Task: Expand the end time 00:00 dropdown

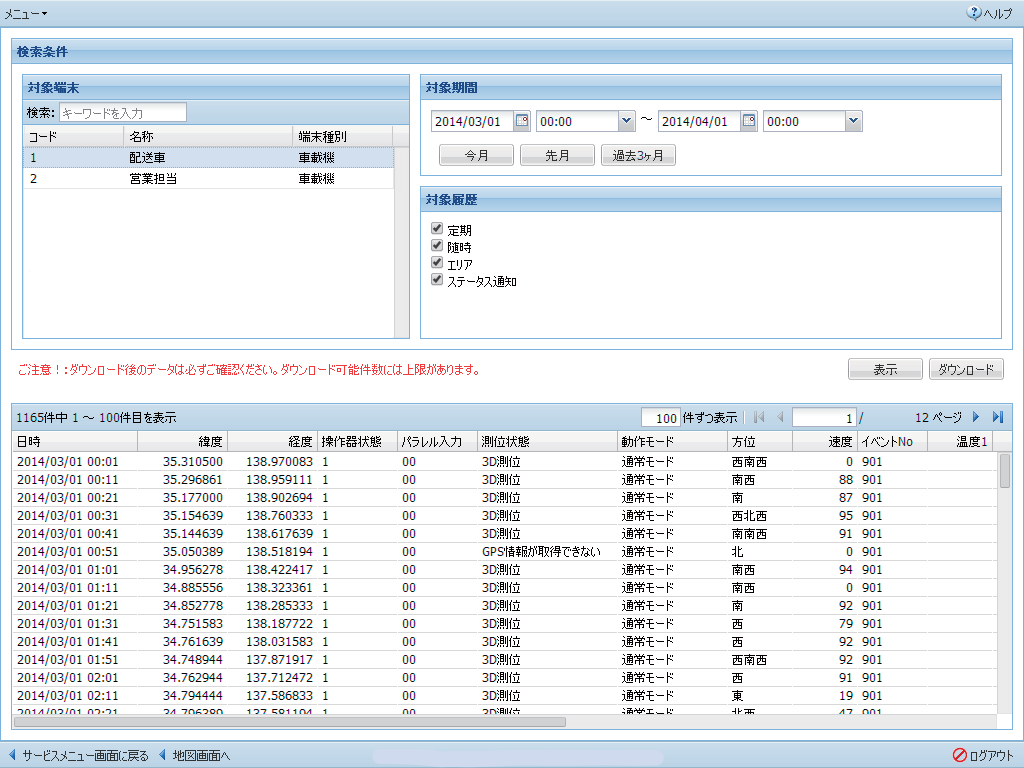Action: [854, 121]
